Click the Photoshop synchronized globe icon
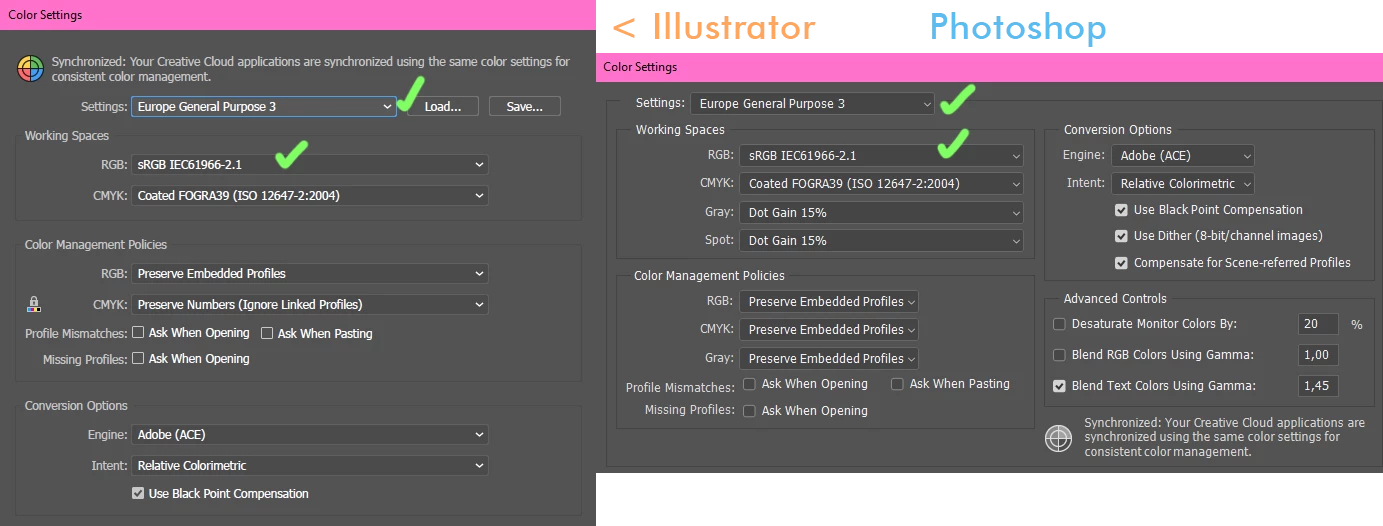The width and height of the screenshot is (1383, 526). pos(1058,438)
